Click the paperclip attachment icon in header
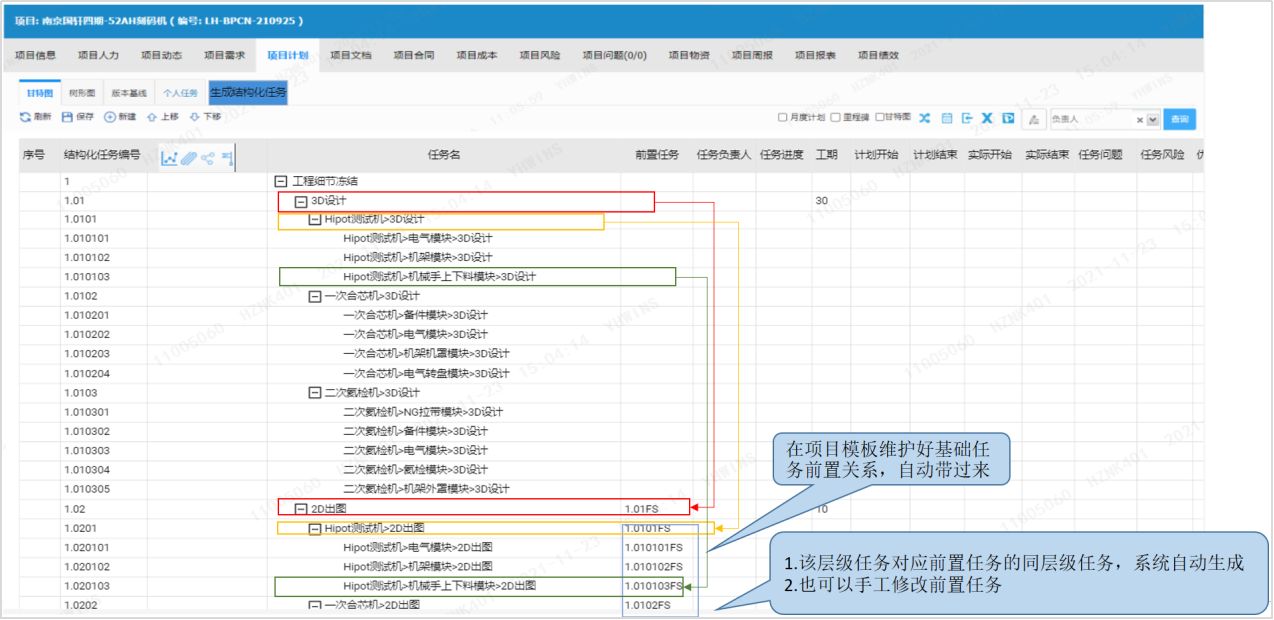Image resolution: width=1274 pixels, height=620 pixels. click(189, 158)
